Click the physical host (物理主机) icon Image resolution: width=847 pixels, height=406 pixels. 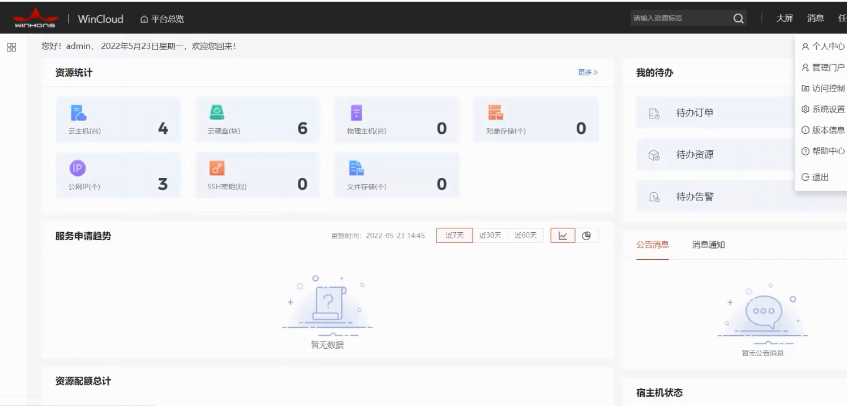pyautogui.click(x=355, y=113)
